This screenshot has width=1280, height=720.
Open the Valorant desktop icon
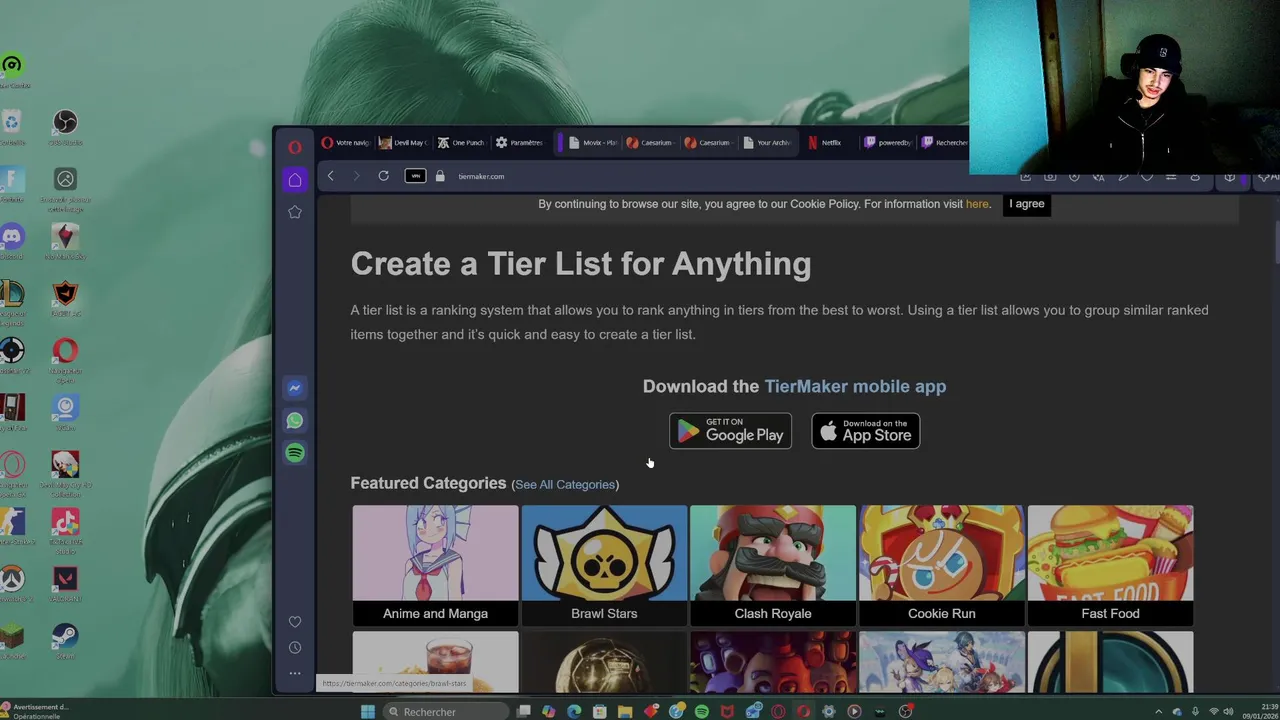[x=65, y=583]
